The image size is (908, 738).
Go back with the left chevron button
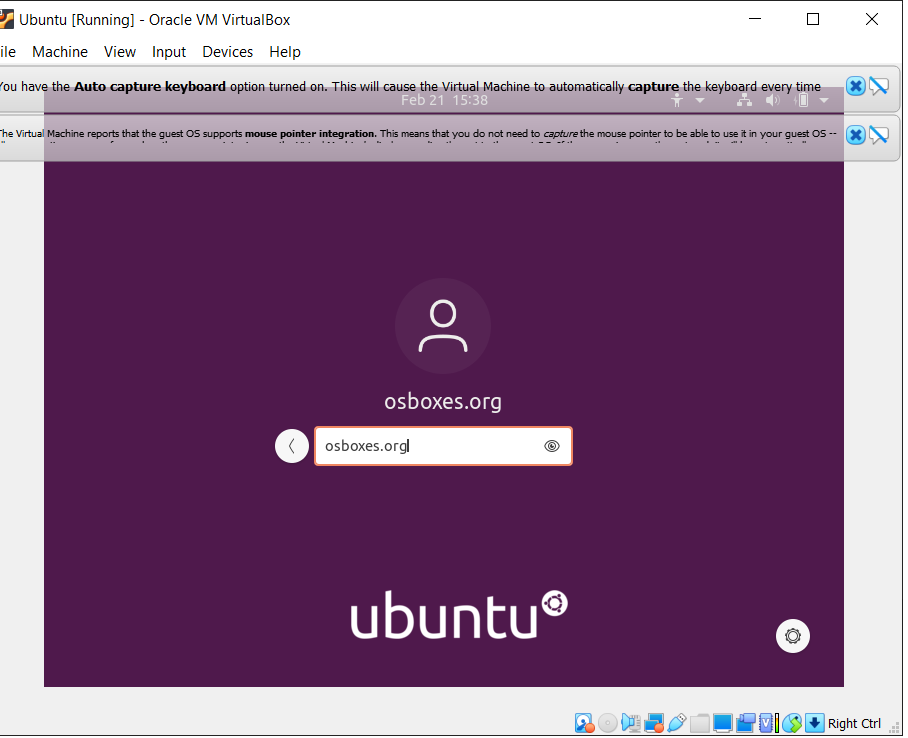coord(292,446)
